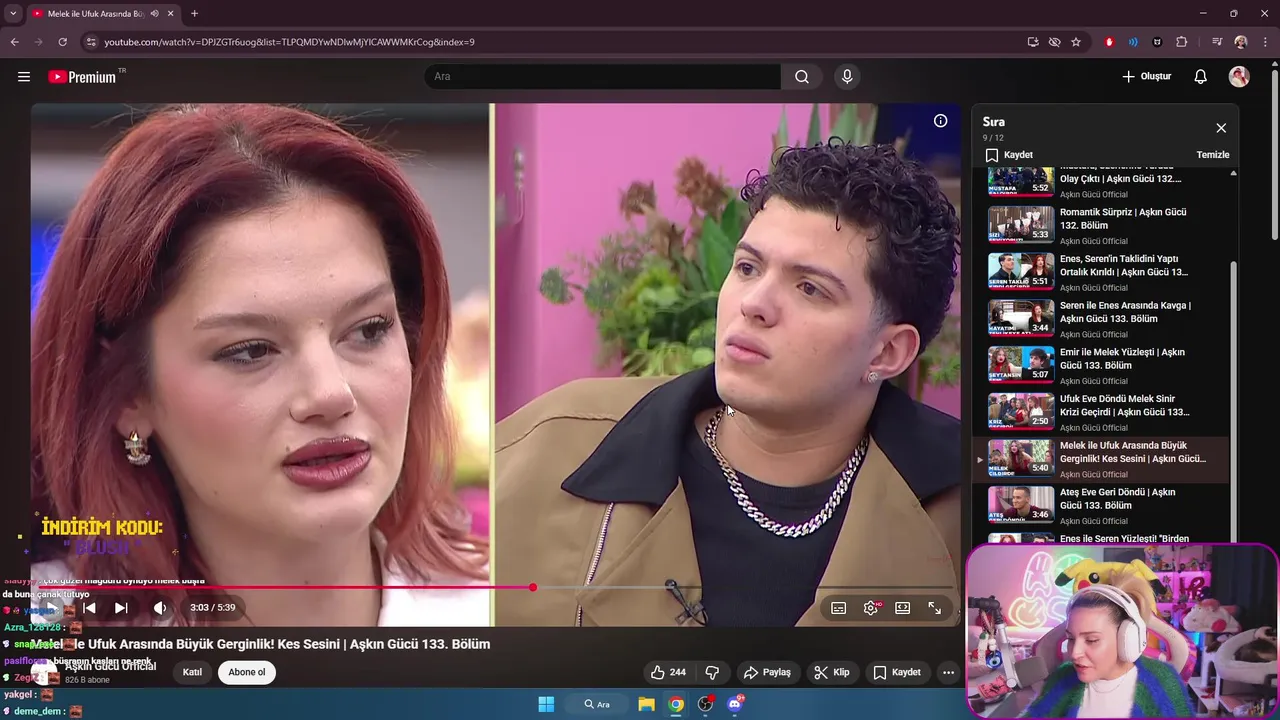1280x720 pixels.
Task: Save video with Kaydet below player
Action: [x=897, y=672]
